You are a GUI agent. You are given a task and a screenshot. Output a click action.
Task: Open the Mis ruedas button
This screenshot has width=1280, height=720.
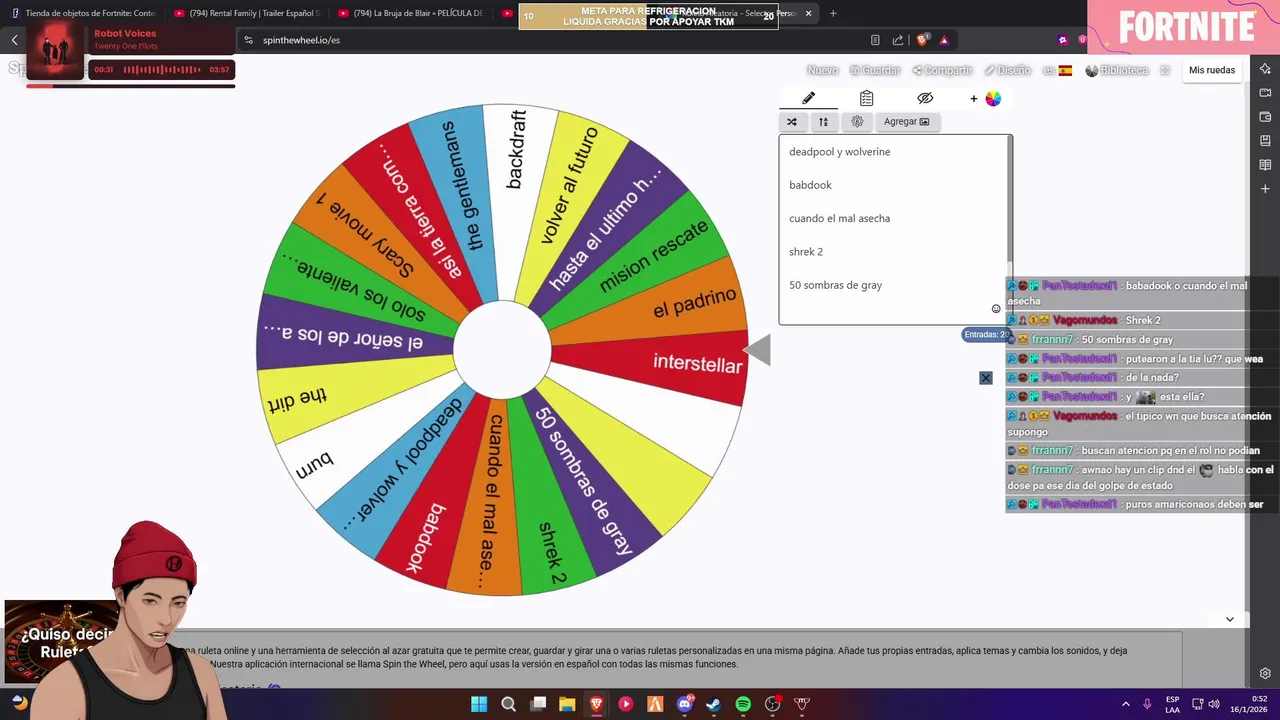pyautogui.click(x=1212, y=70)
